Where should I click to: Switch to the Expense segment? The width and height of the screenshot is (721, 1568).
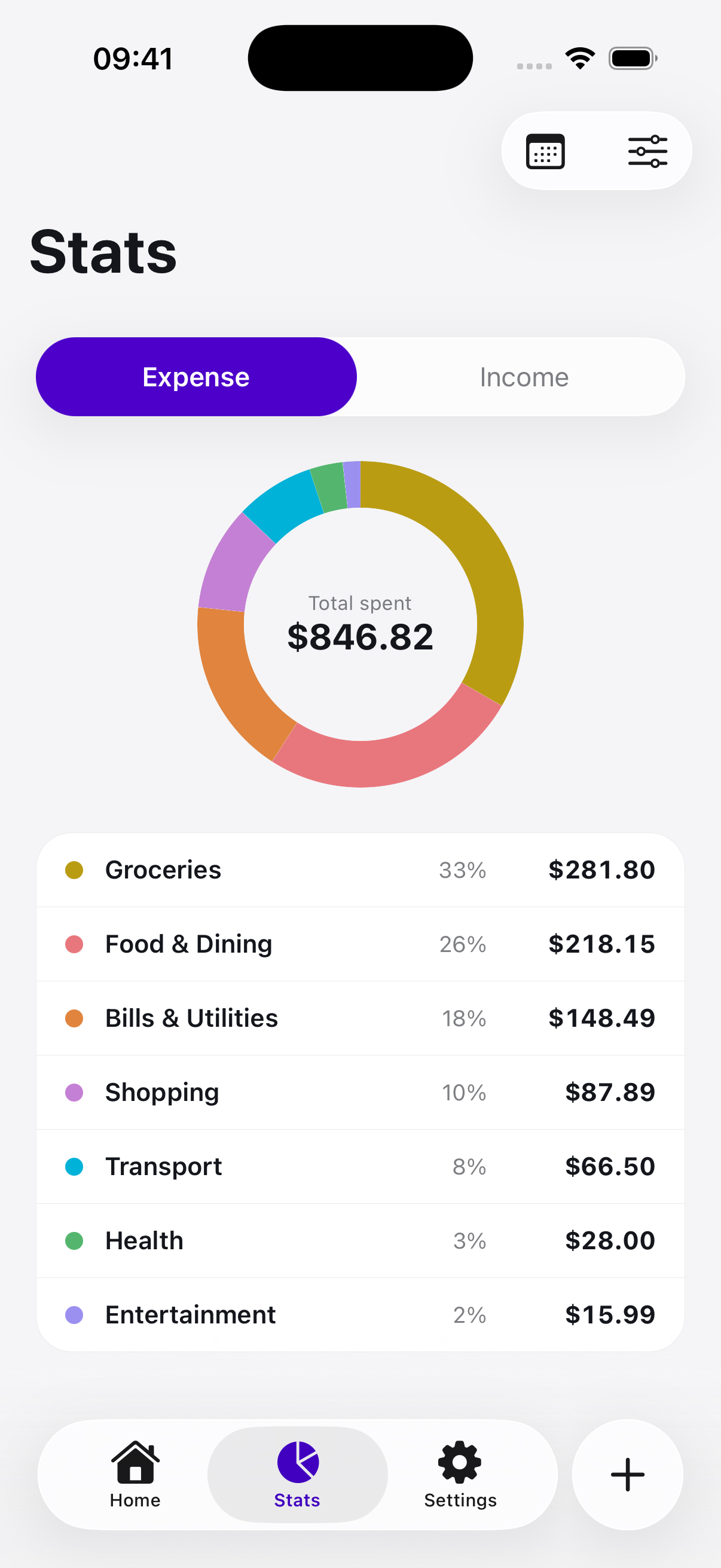196,377
